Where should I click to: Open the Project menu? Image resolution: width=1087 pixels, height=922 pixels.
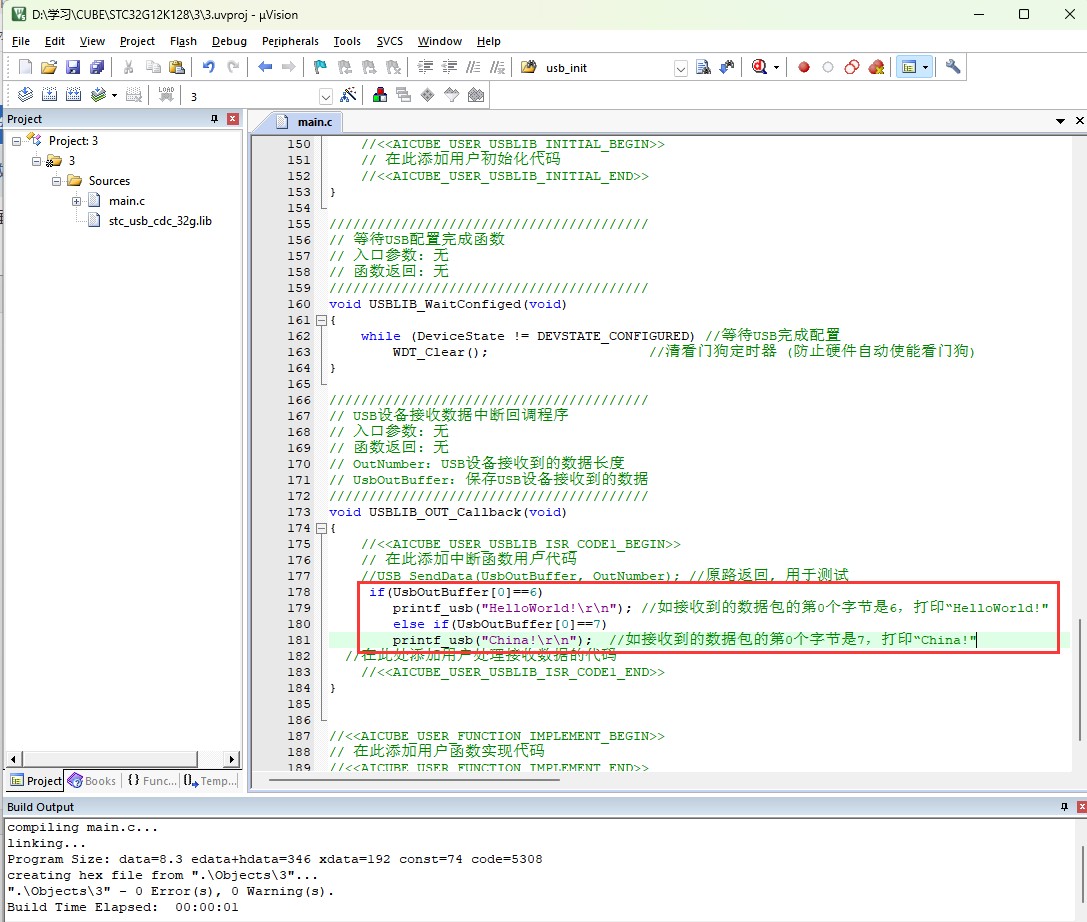click(x=137, y=41)
